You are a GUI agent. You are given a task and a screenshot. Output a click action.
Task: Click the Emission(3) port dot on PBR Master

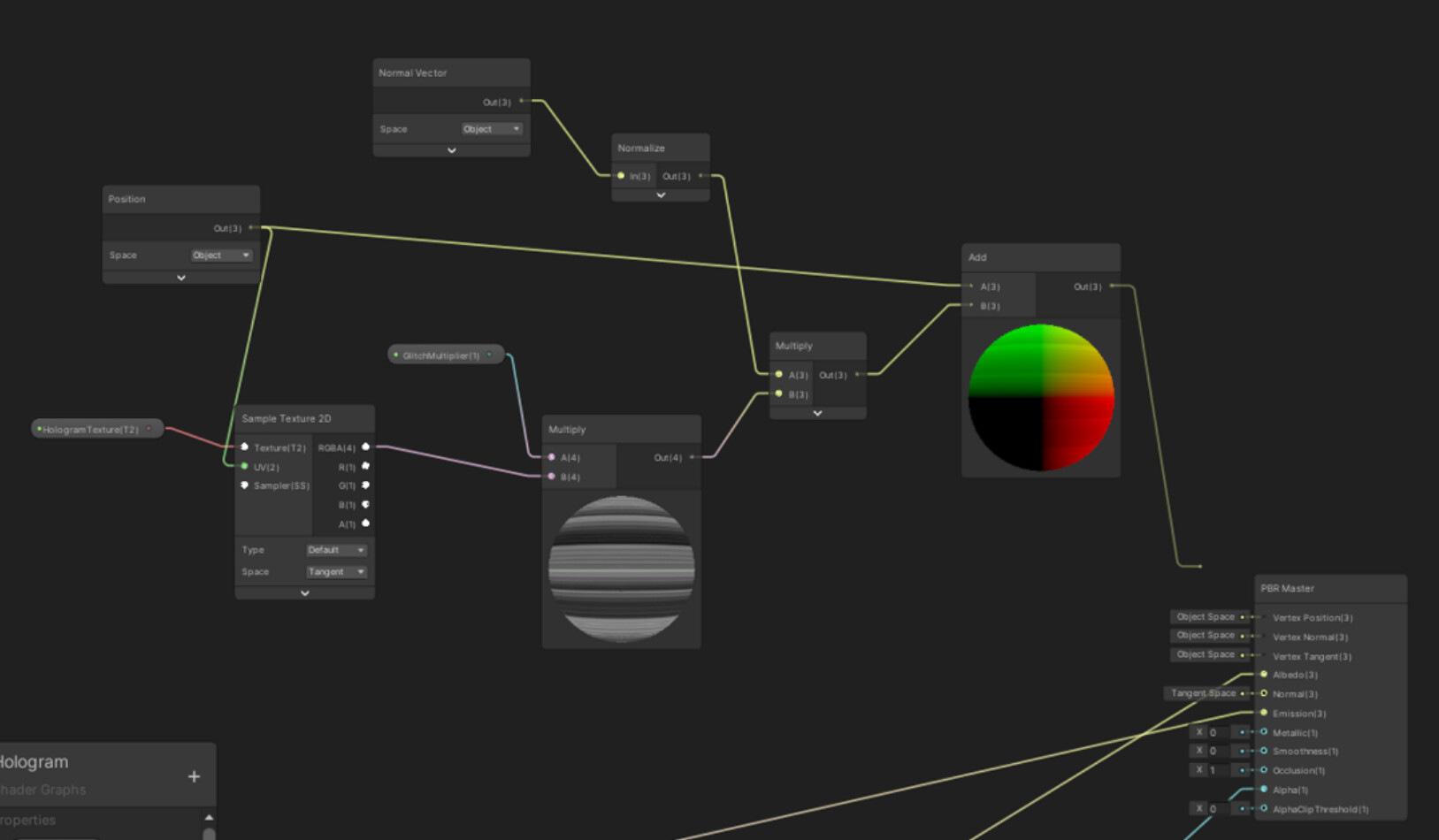click(x=1263, y=714)
